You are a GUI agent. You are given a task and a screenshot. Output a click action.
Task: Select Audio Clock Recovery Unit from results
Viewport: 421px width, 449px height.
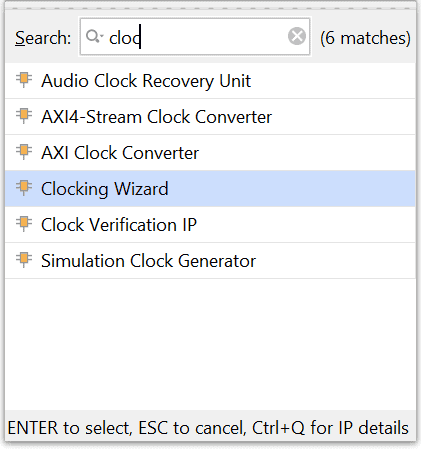point(210,81)
